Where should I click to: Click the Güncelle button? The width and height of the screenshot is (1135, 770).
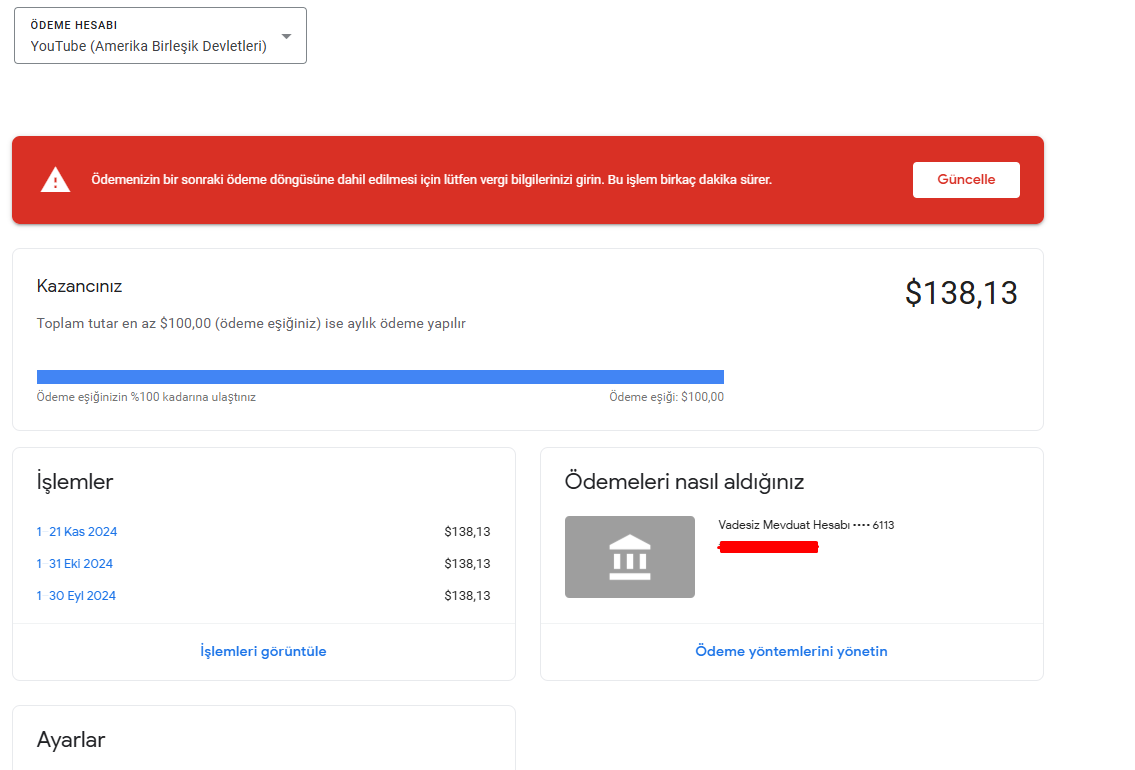click(966, 179)
